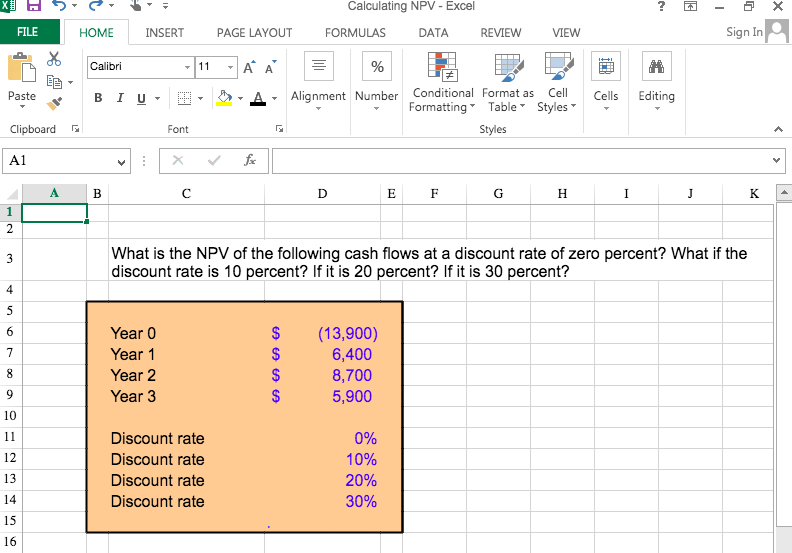
Task: Select column D header
Action: pos(322,194)
